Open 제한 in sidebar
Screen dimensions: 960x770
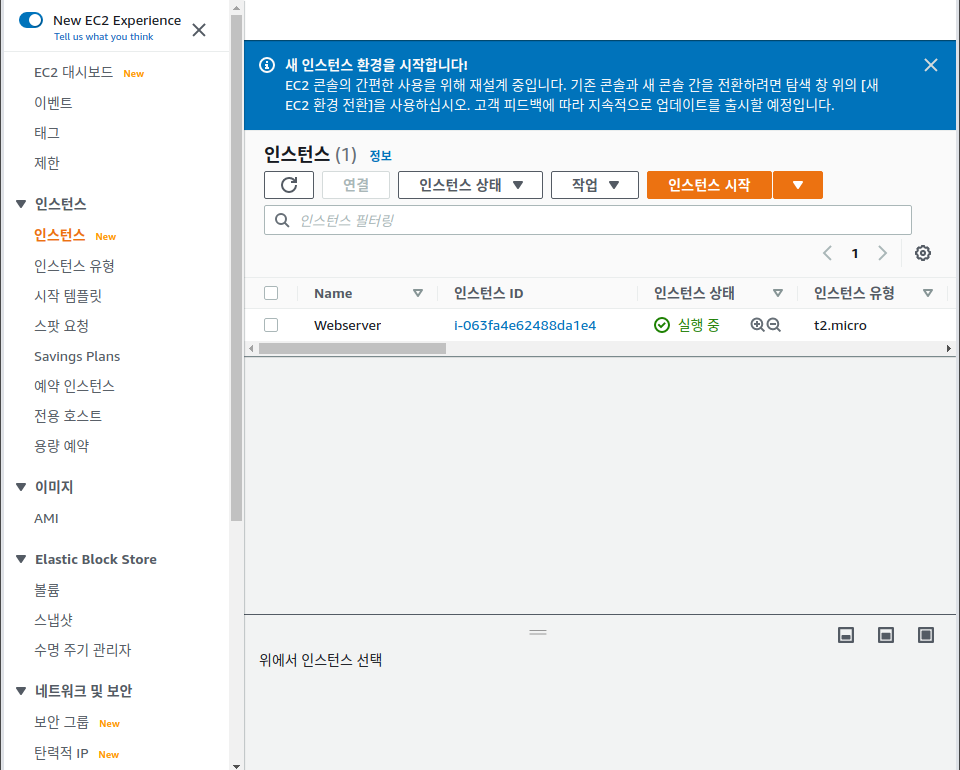47,163
